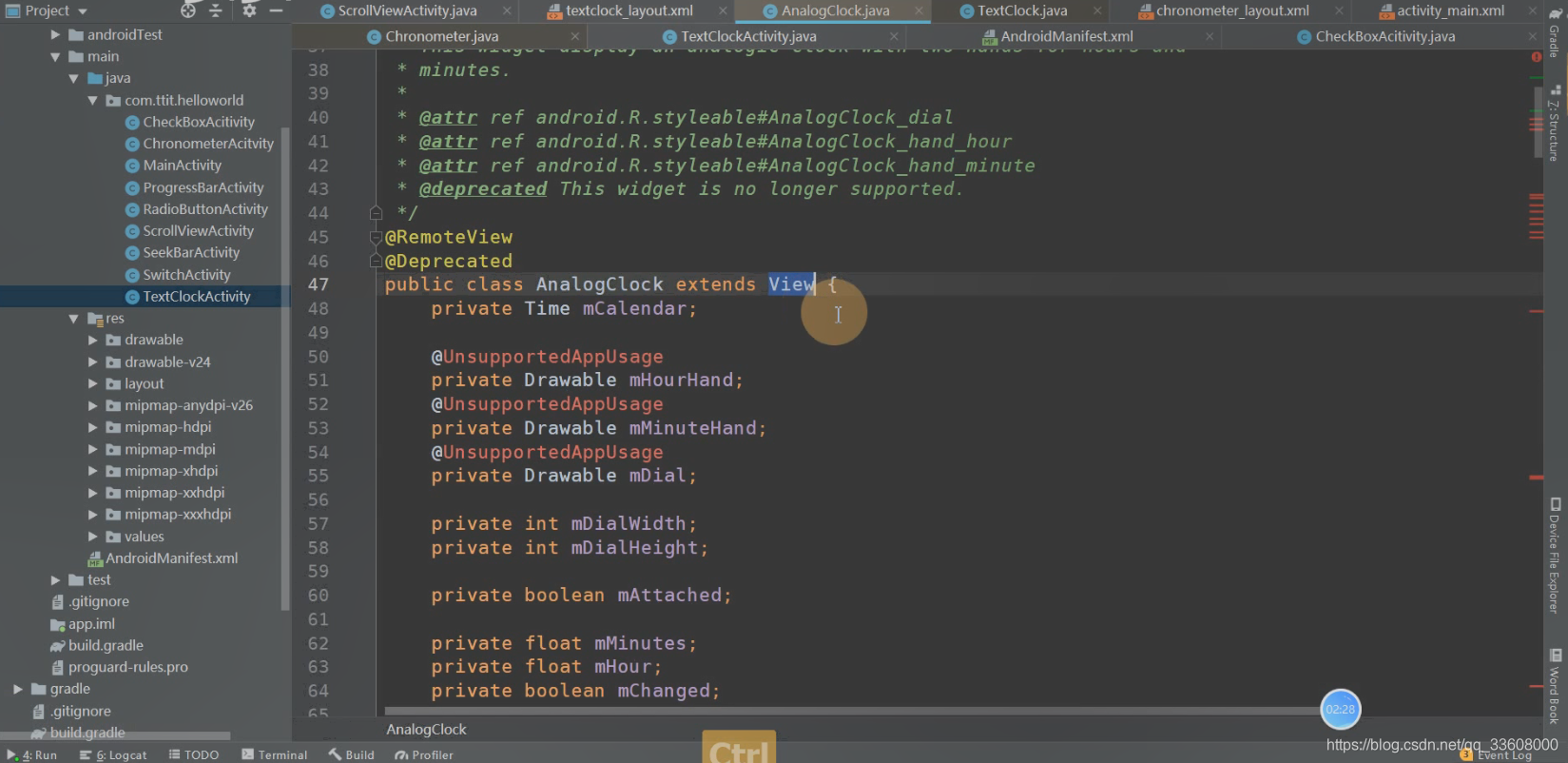The width and height of the screenshot is (1568, 763).
Task: Expand the values folder
Action: click(x=92, y=537)
